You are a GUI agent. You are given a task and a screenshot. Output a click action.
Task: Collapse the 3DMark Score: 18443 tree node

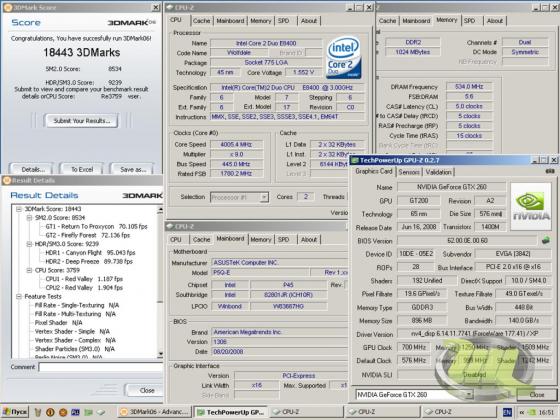19,209
